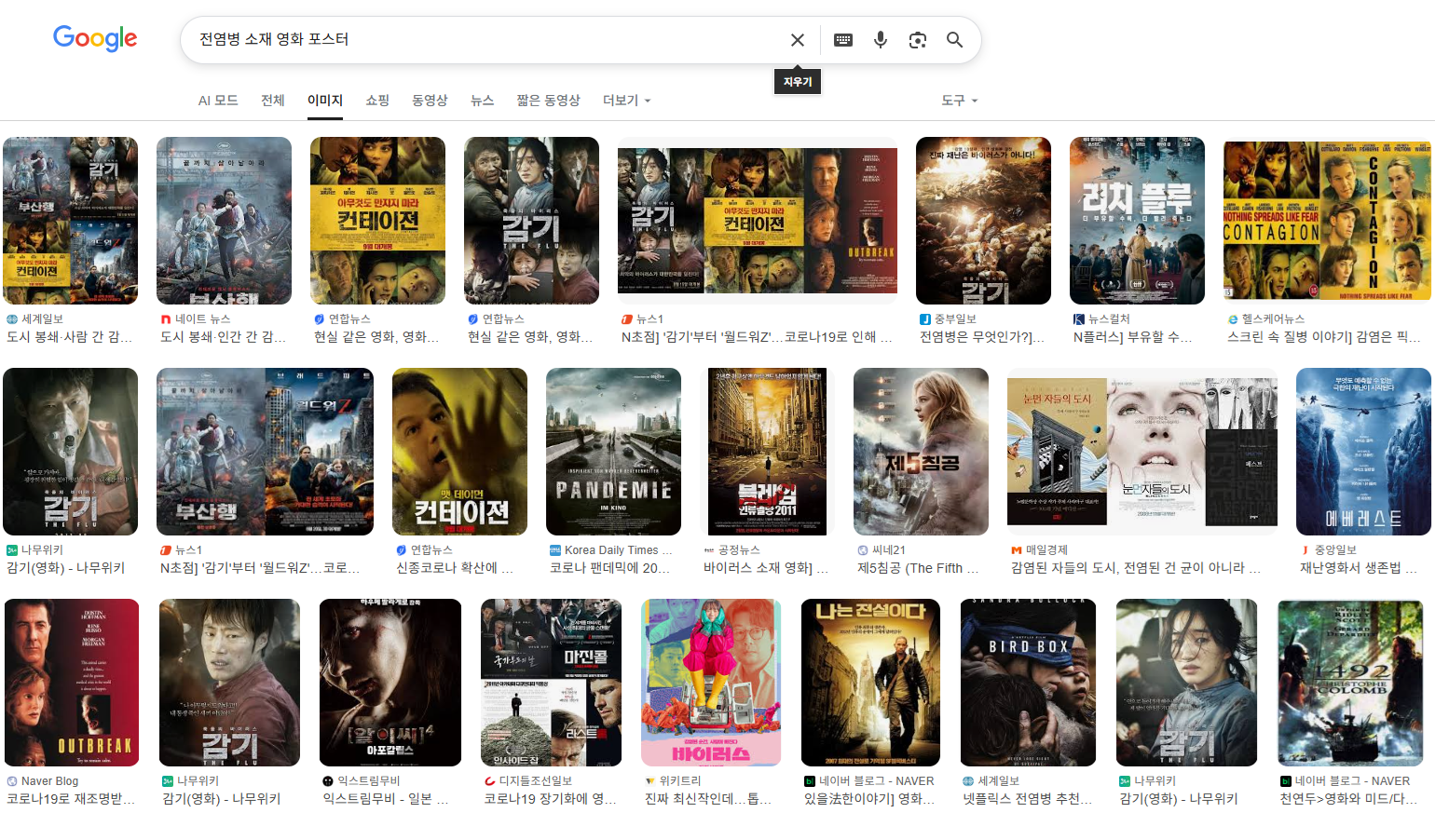Open the link 재난영화서 생존법 ...
The height and width of the screenshot is (840, 1435).
[1359, 567]
